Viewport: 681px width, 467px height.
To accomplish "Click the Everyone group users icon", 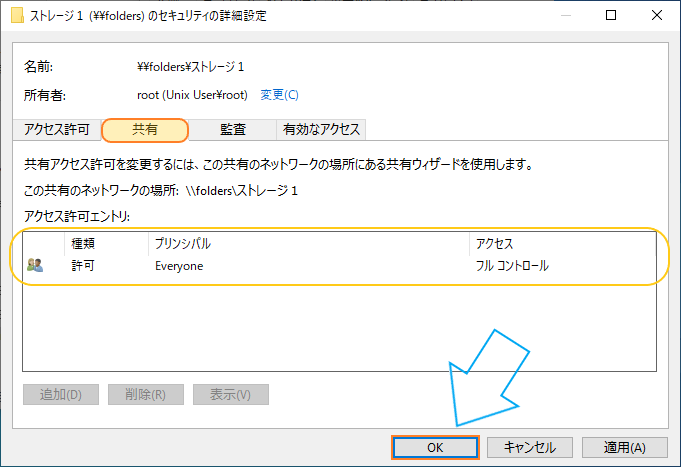I will pos(35,265).
